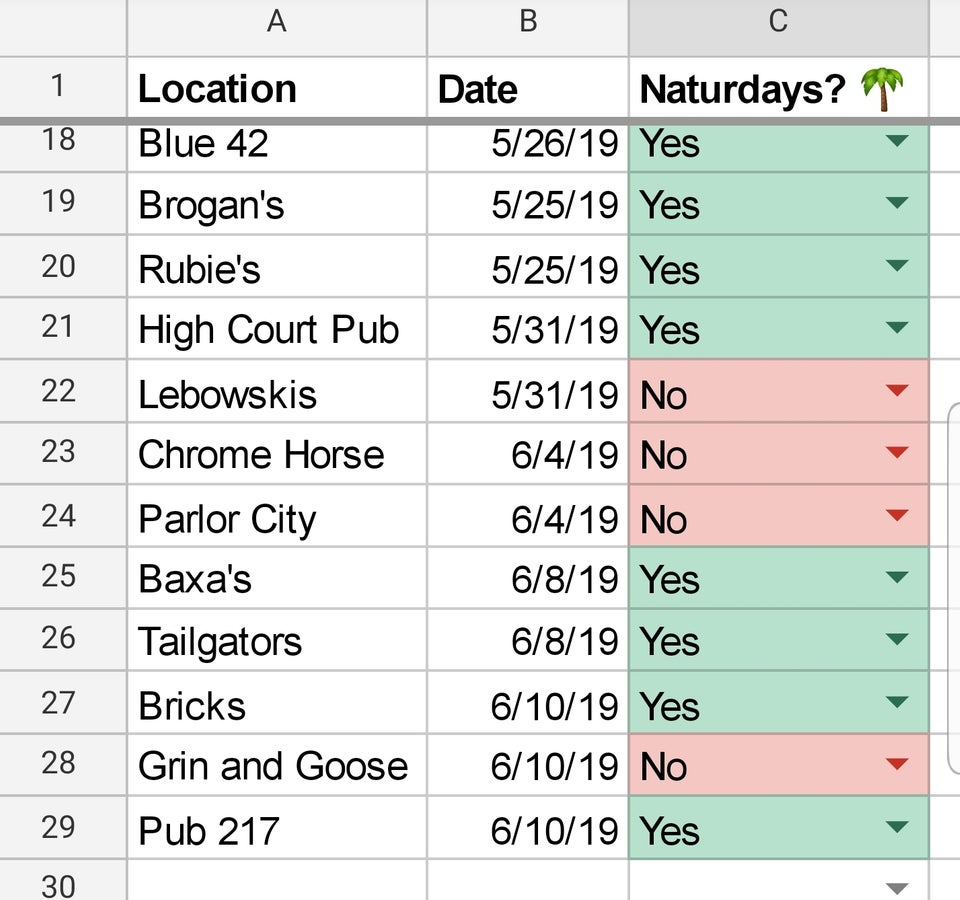The height and width of the screenshot is (900, 960).
Task: Click the Date header cell
Action: (x=528, y=88)
